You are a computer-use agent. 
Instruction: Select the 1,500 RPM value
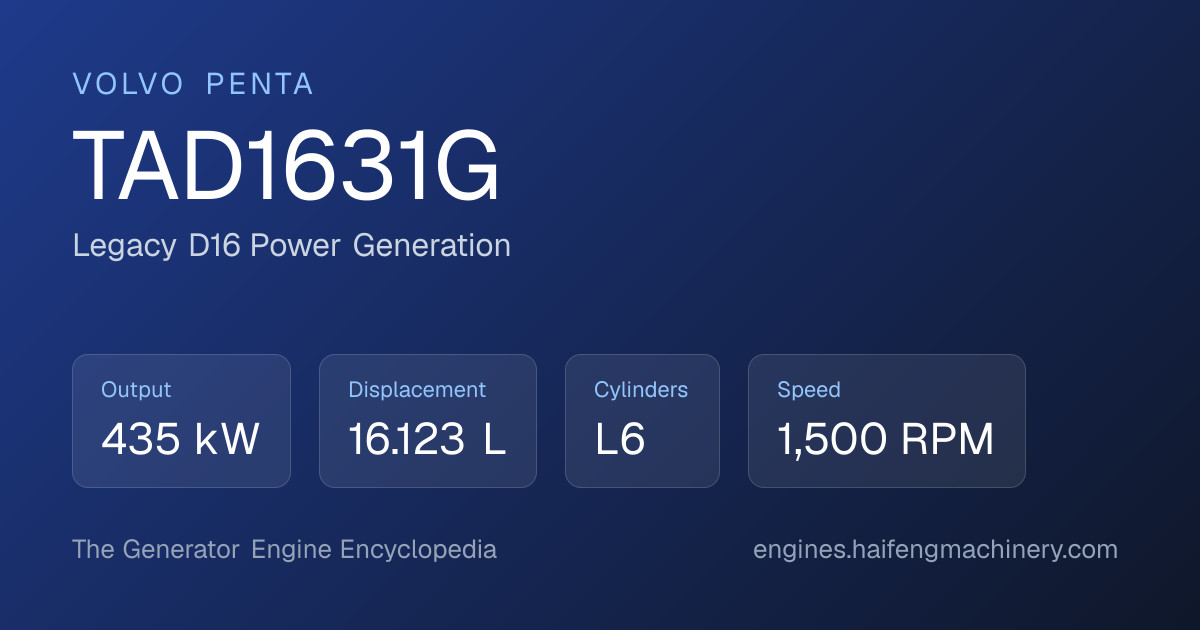click(886, 440)
